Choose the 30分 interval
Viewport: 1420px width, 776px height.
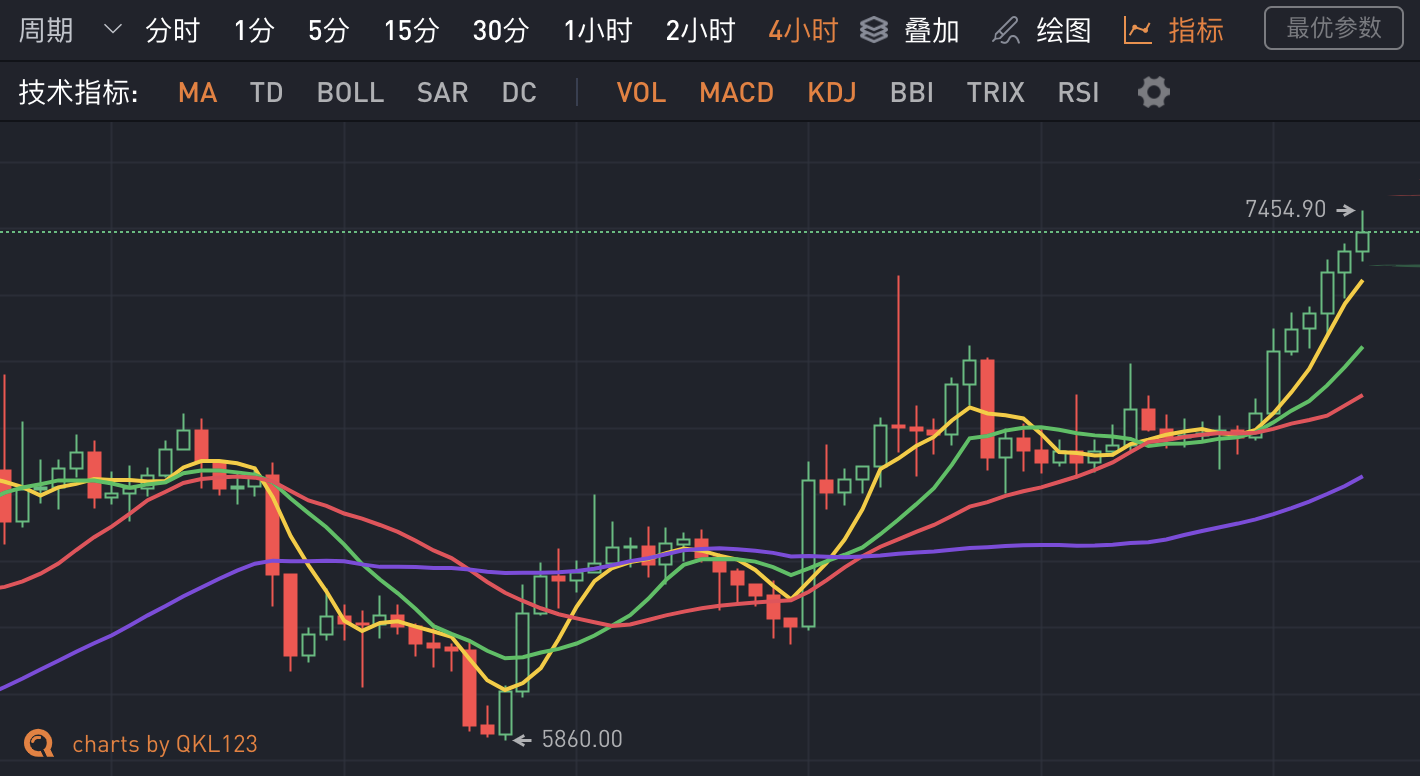tap(501, 30)
